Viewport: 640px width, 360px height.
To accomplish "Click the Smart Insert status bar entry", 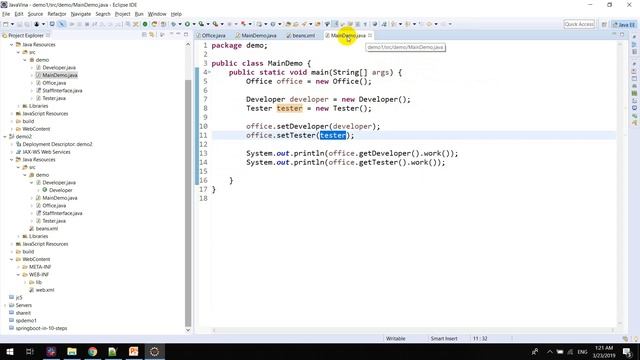I will [444, 339].
